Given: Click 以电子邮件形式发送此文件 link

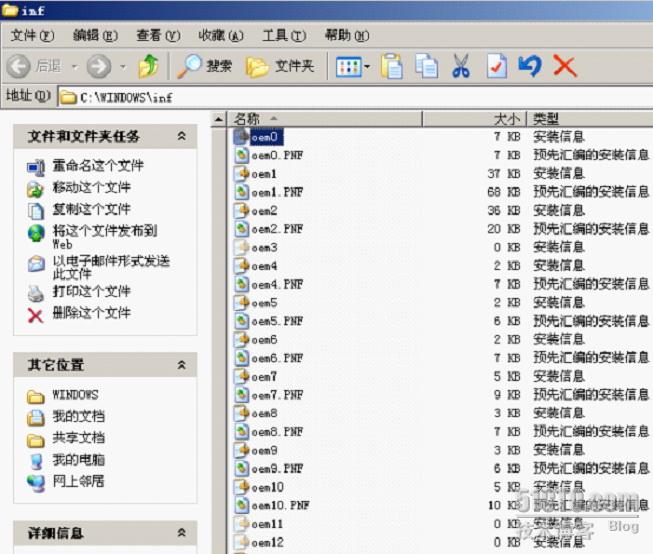Looking at the screenshot, I should [x=111, y=267].
